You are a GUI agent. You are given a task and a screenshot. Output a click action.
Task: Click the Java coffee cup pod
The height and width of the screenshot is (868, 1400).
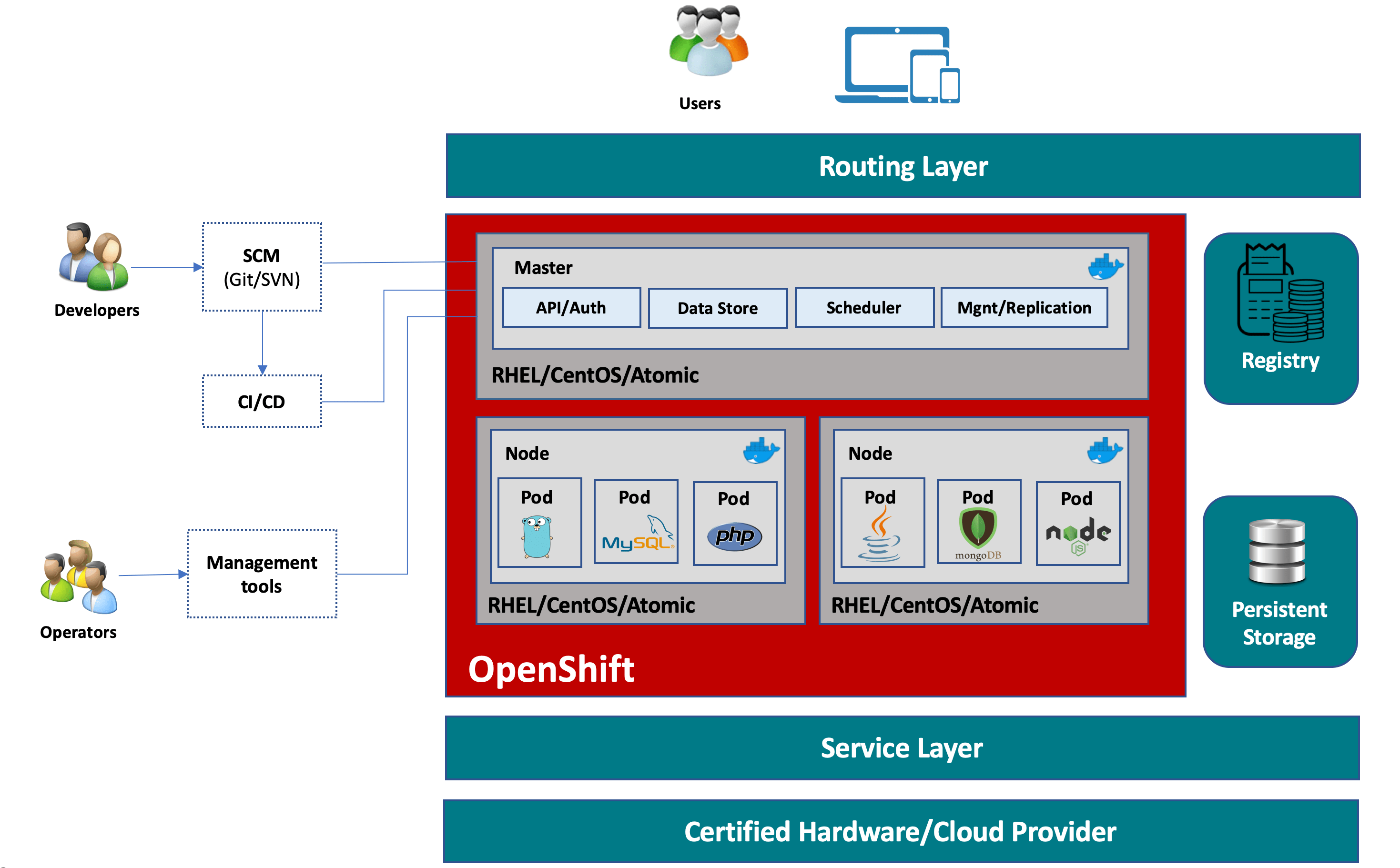pyautogui.click(x=879, y=535)
